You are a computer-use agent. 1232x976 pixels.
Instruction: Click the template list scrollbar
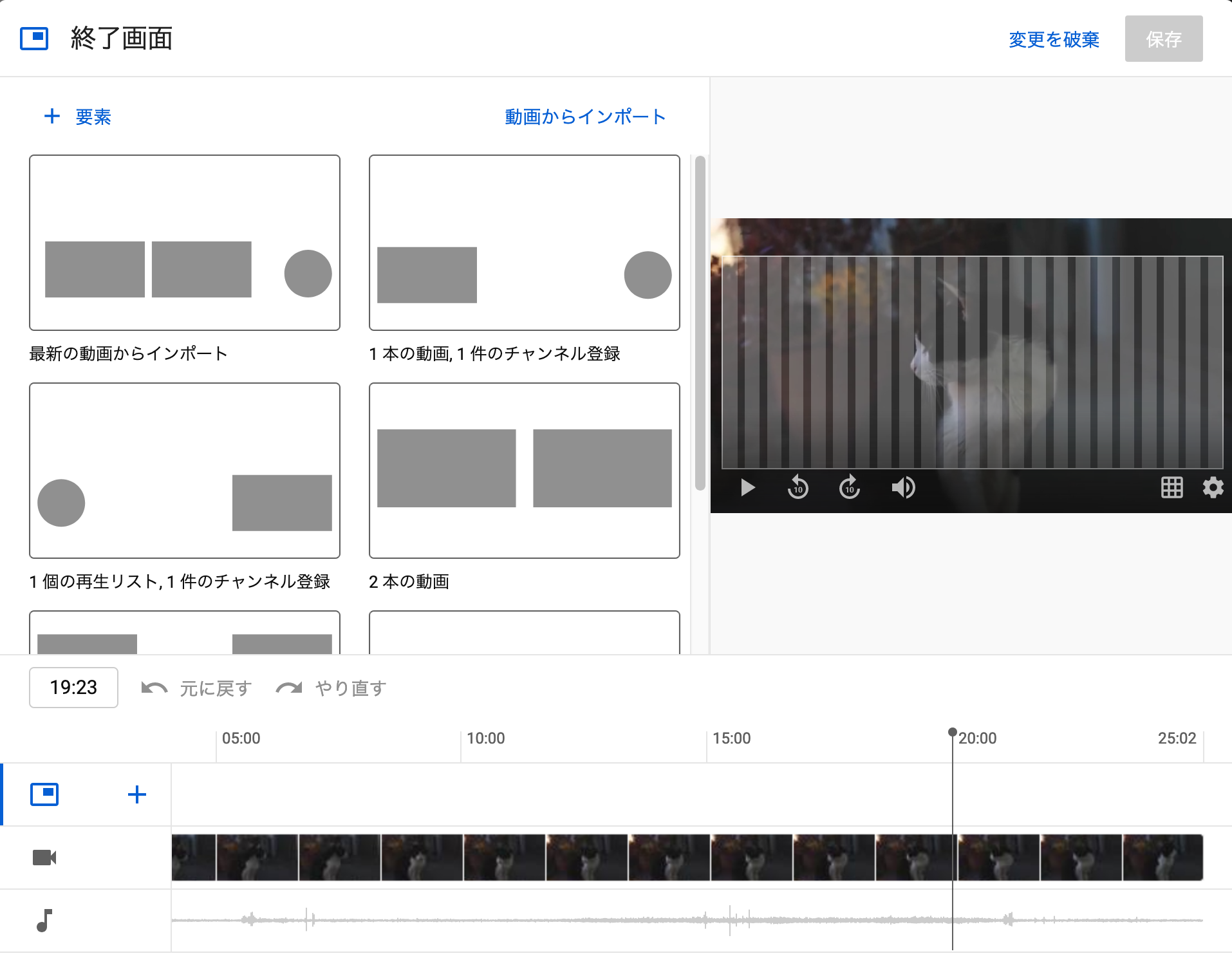click(700, 323)
